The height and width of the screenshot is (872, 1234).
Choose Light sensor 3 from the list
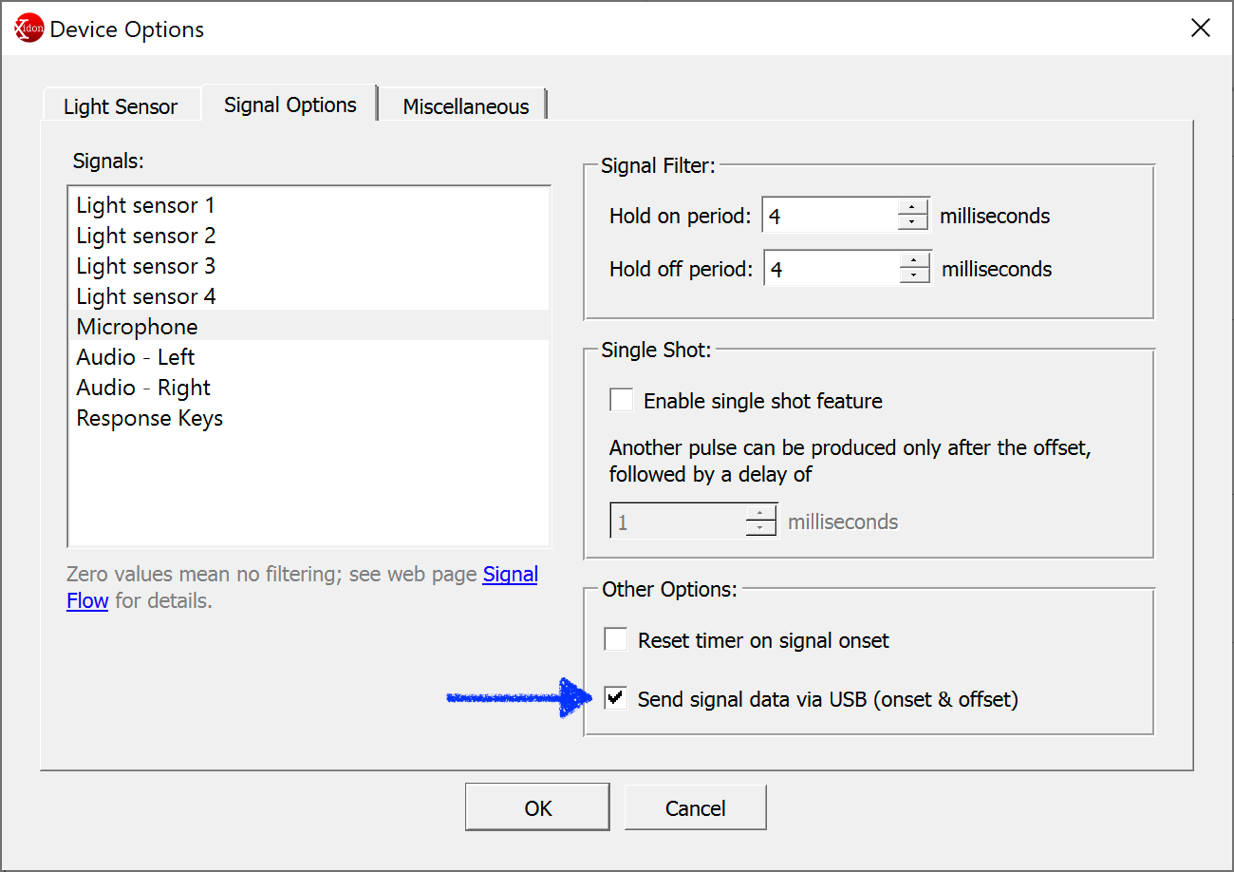click(x=145, y=266)
